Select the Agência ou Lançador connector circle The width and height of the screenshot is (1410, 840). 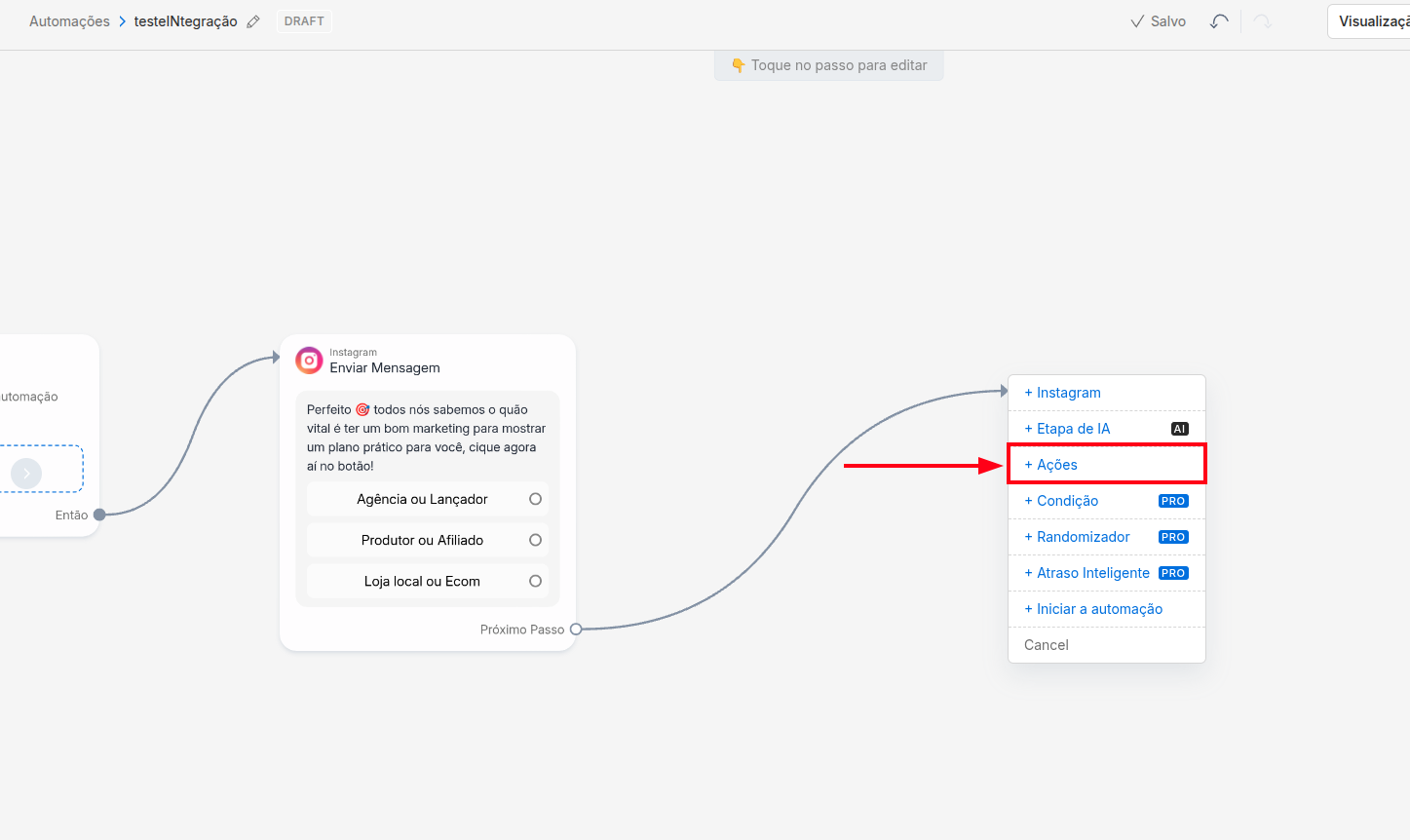click(535, 499)
